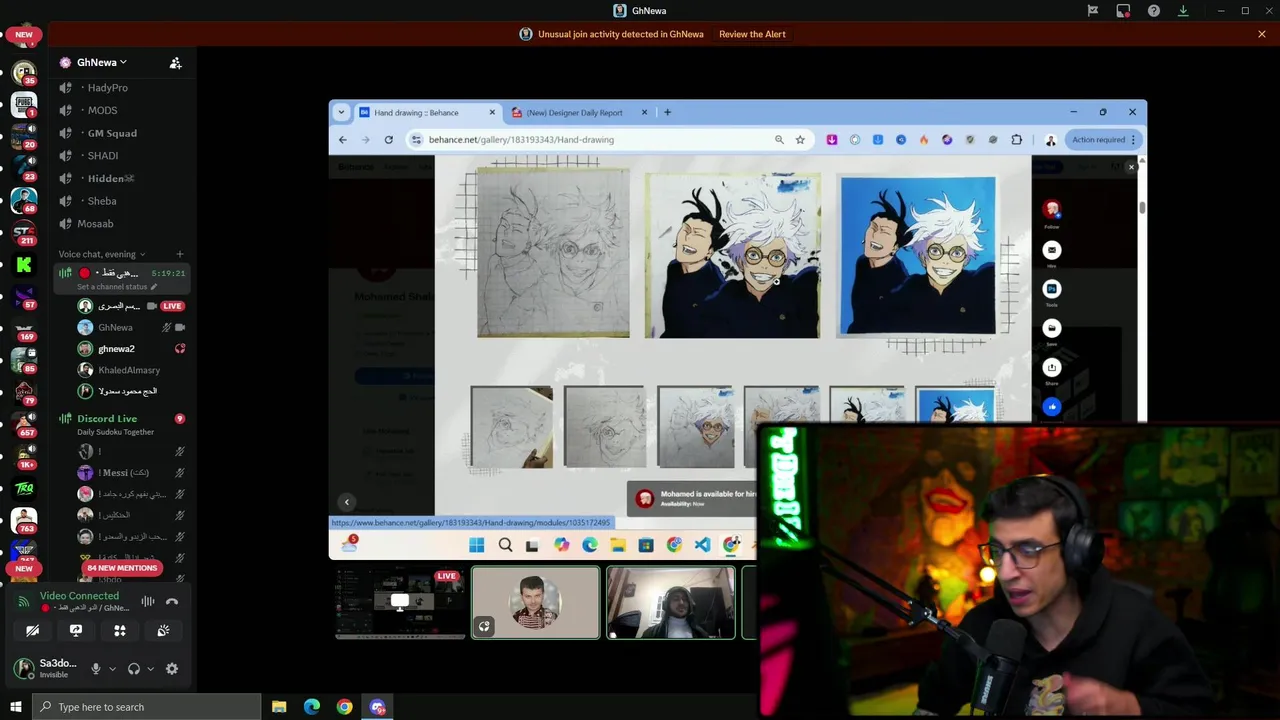Open Discord User Settings gear

tap(172, 669)
